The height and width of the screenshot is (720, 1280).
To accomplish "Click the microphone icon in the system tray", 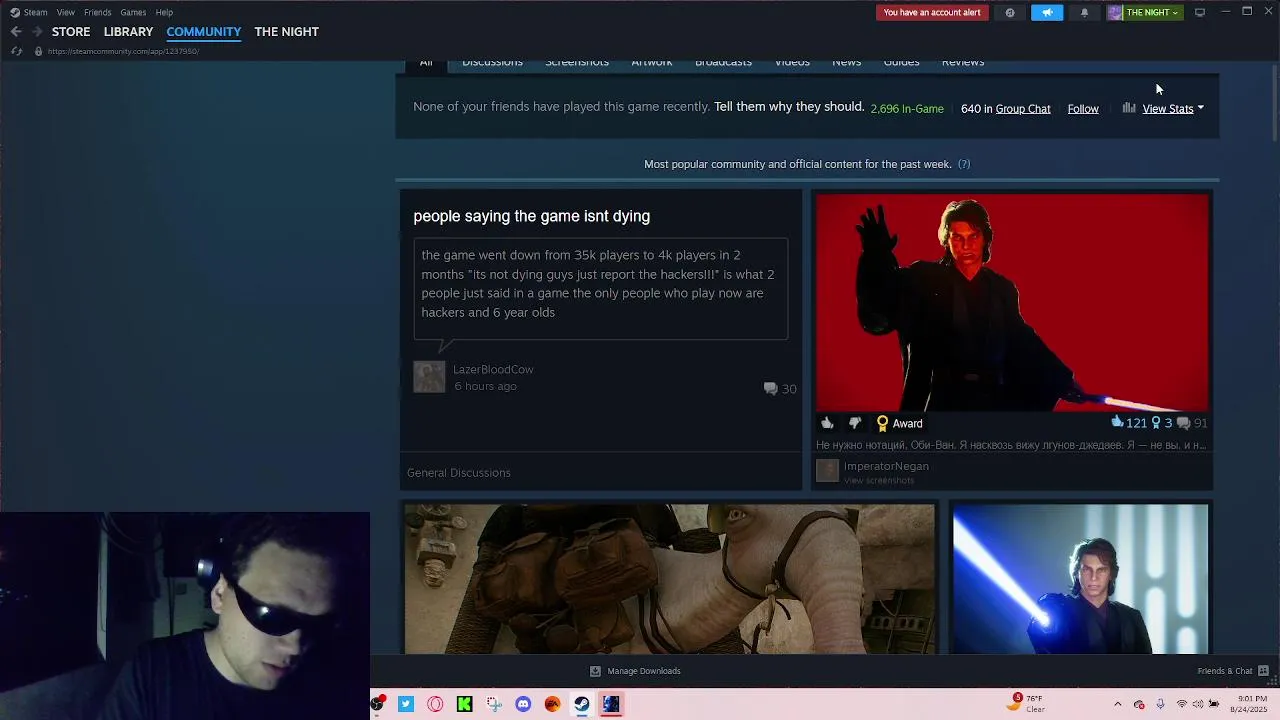I will coord(1160,704).
